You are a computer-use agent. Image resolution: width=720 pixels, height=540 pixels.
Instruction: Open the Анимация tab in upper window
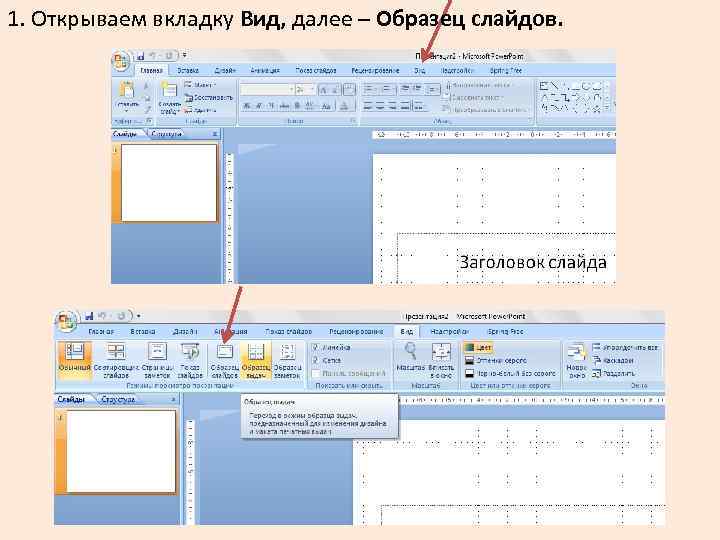pyautogui.click(x=265, y=70)
